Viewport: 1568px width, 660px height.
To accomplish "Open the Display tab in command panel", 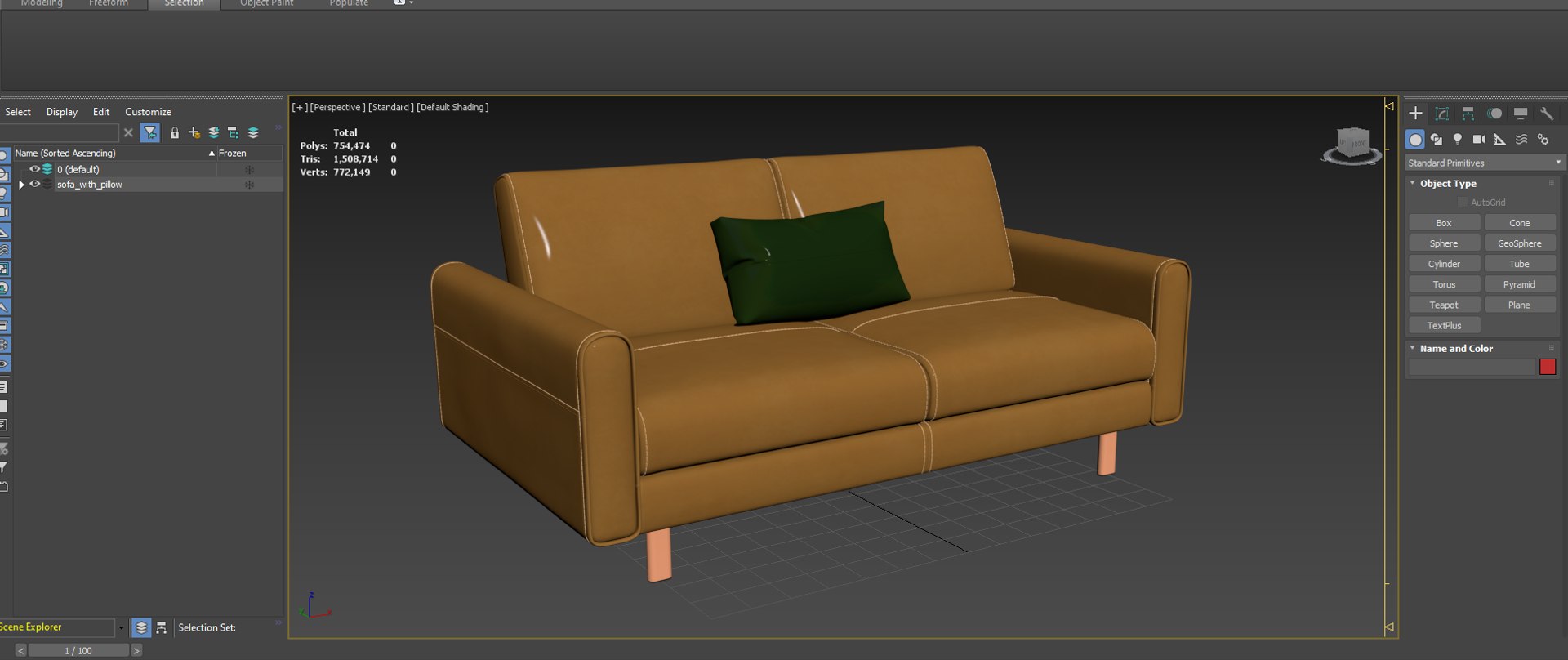I will pos(1521,114).
